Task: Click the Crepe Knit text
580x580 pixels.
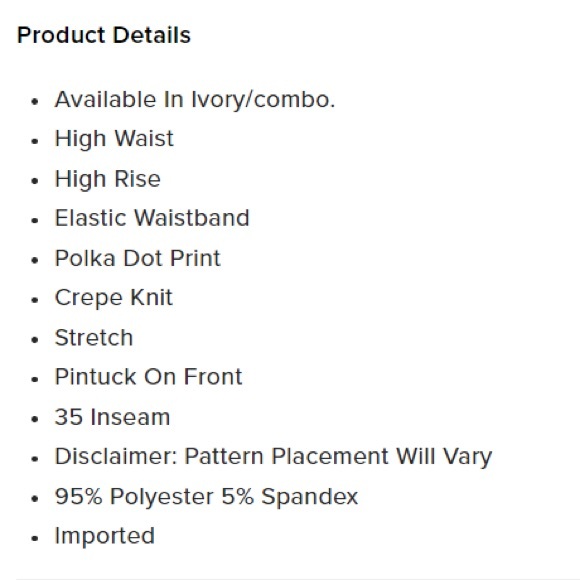Action: pyautogui.click(x=114, y=298)
